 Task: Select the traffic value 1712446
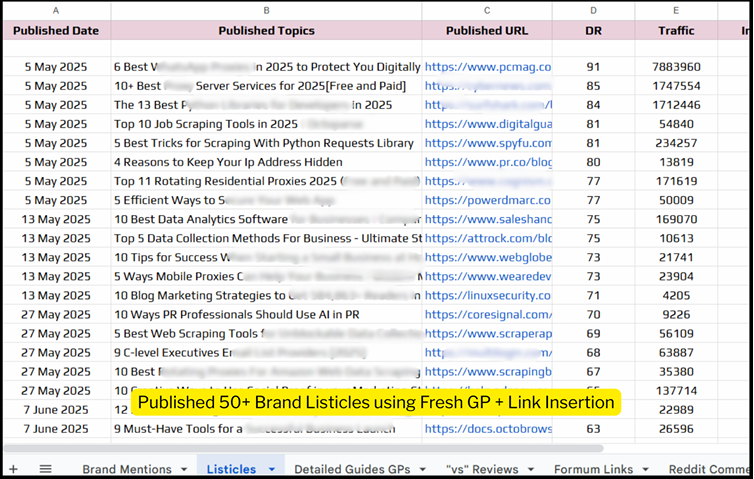click(676, 105)
